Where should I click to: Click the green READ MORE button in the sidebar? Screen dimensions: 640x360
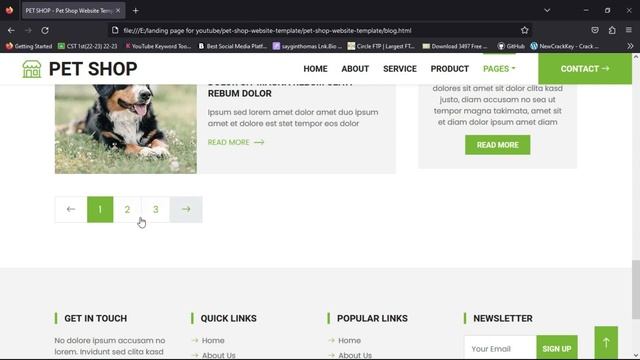tap(498, 145)
